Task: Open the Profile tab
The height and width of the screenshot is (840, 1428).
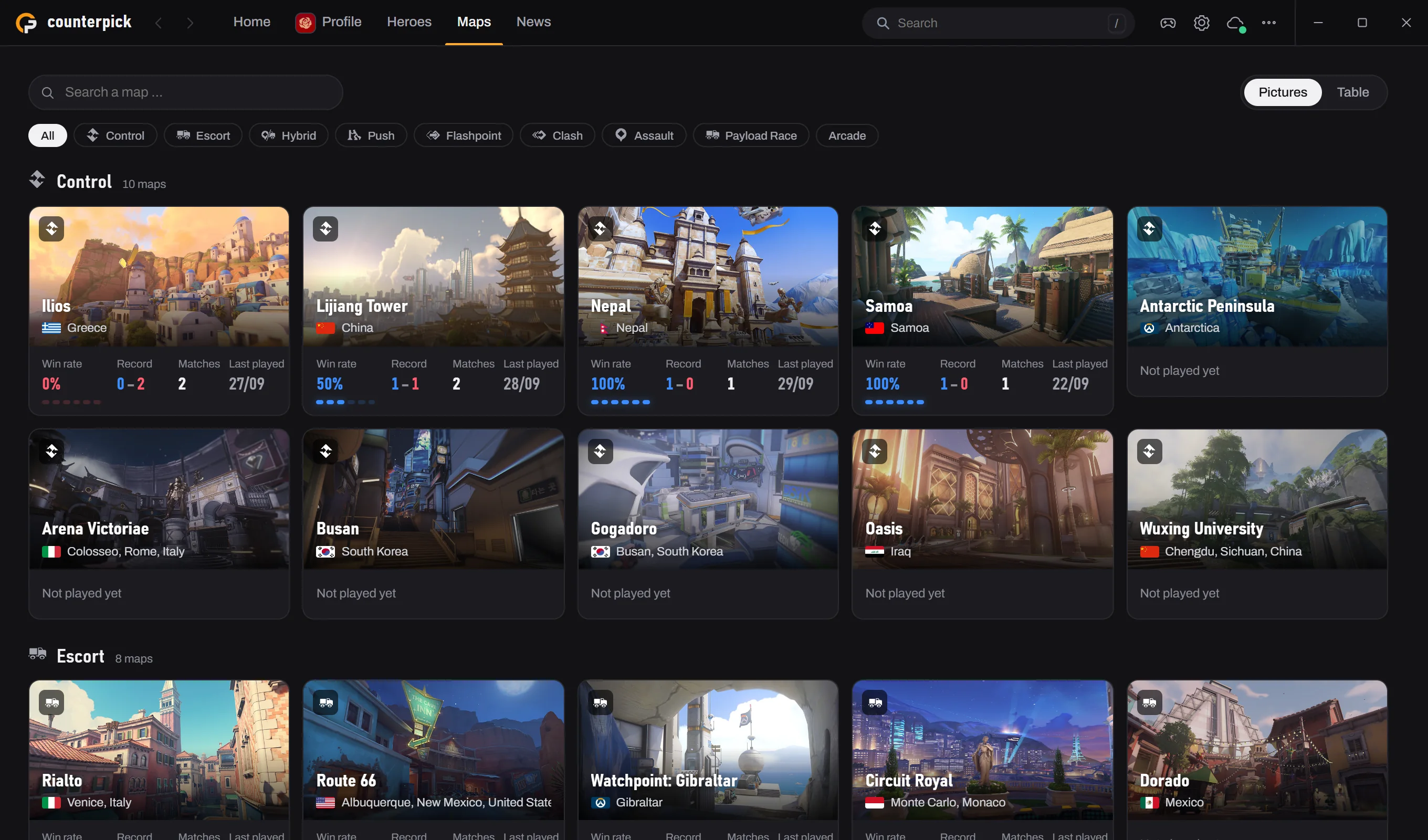Action: (x=329, y=22)
